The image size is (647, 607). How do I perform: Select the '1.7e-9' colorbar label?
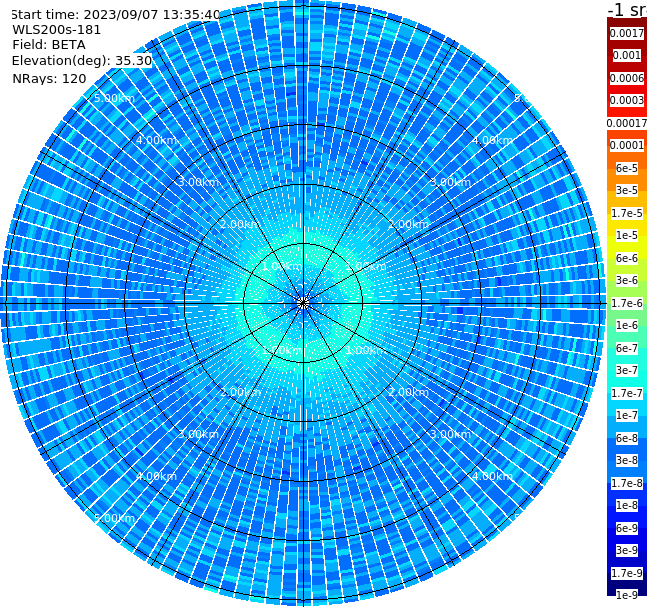coord(627,573)
